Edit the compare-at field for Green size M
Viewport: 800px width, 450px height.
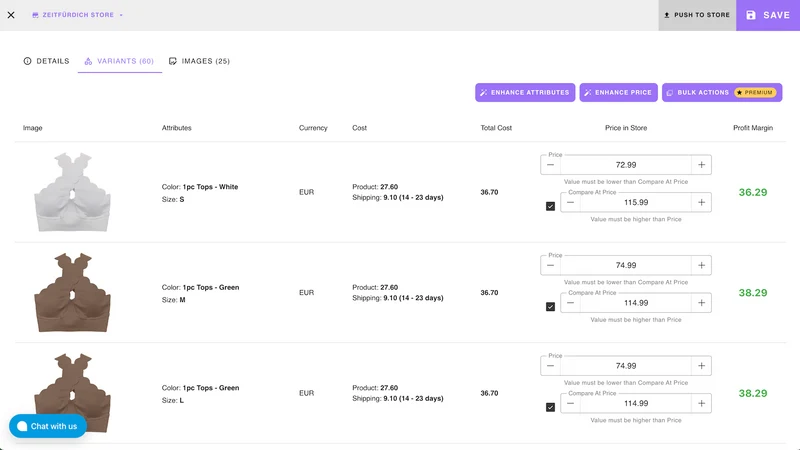pyautogui.click(x=636, y=303)
